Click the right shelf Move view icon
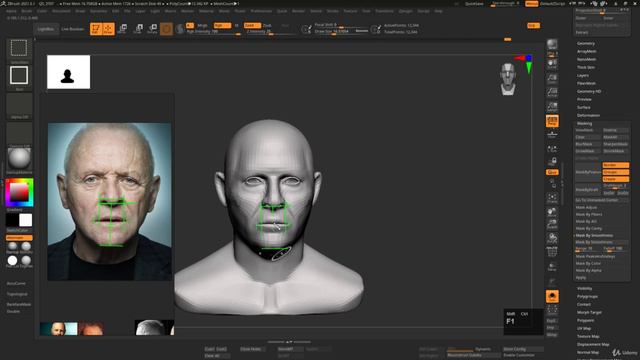Screen dimensions: 640x360 click(552, 211)
